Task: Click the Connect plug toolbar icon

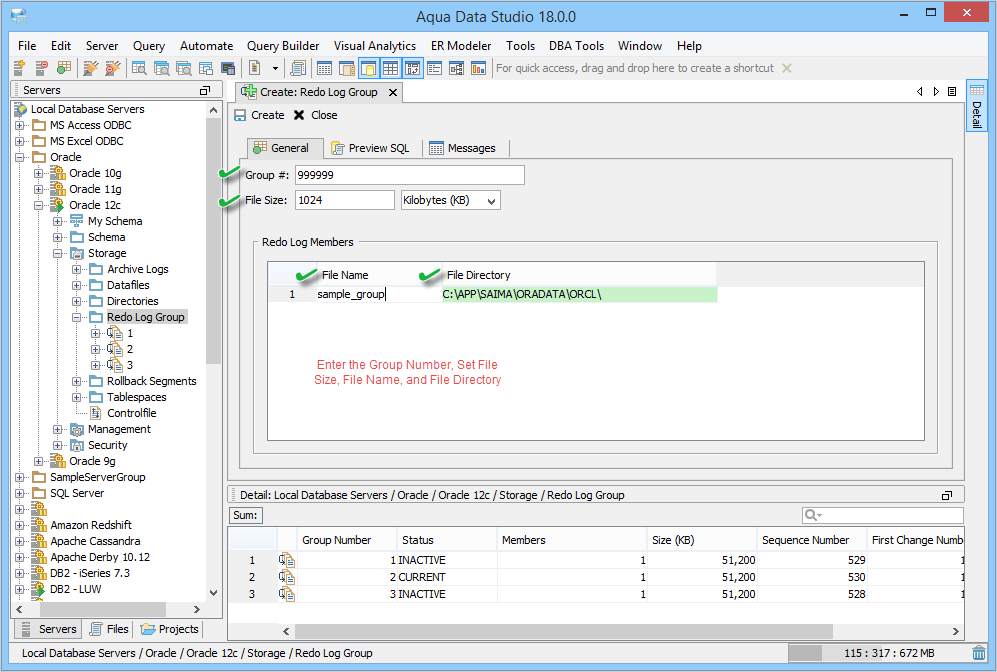Action: [91, 68]
